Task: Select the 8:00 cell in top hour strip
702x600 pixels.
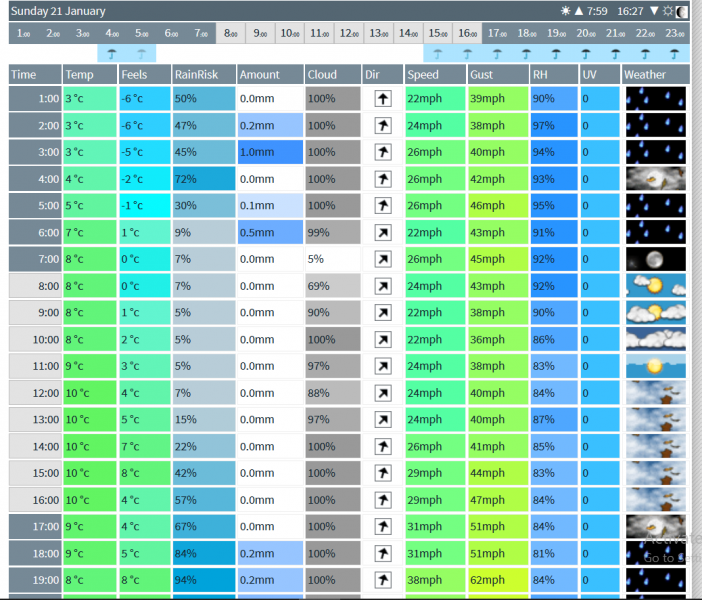Action: (230, 33)
